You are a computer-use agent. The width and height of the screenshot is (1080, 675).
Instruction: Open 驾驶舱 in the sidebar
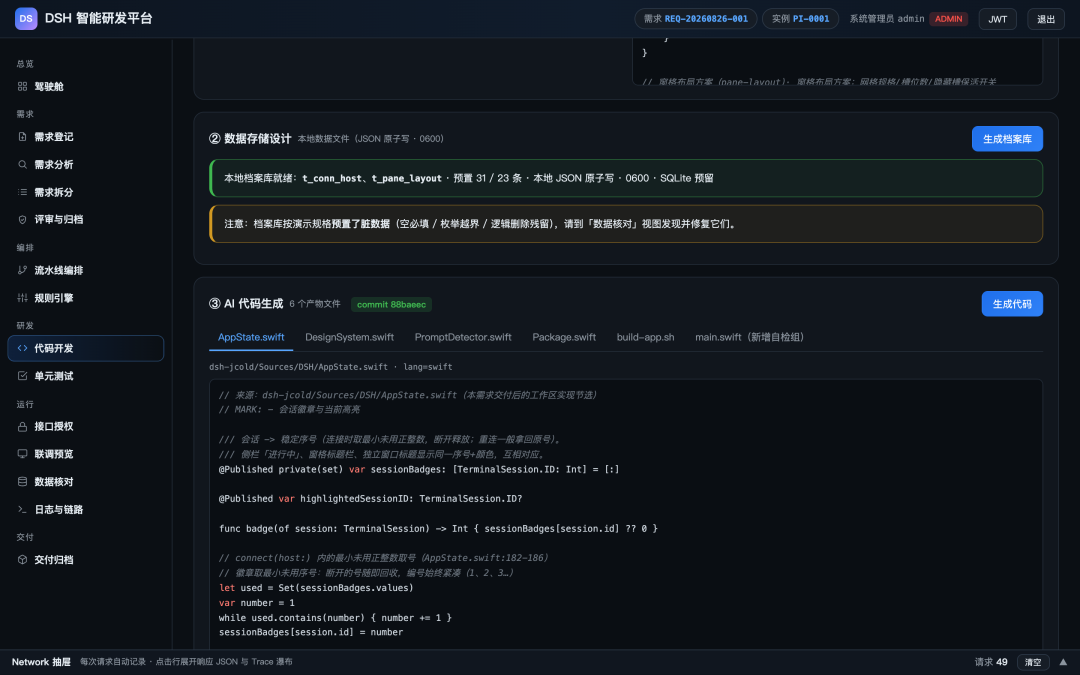click(85, 87)
